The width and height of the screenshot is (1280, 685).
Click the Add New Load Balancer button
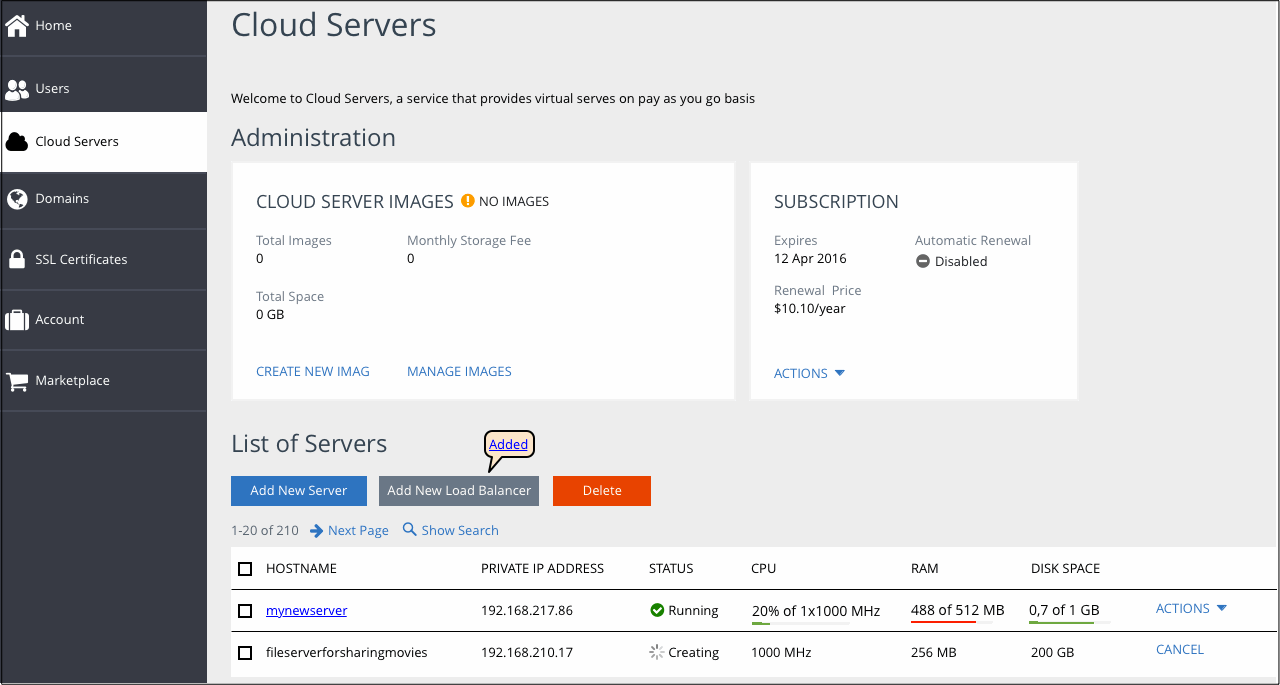[459, 490]
